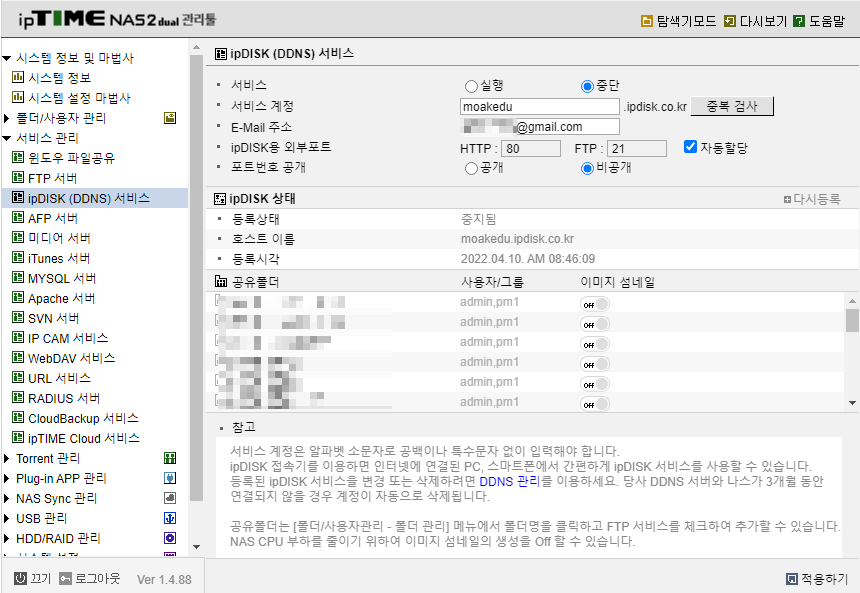Select the 실행 service radio button

click(471, 86)
